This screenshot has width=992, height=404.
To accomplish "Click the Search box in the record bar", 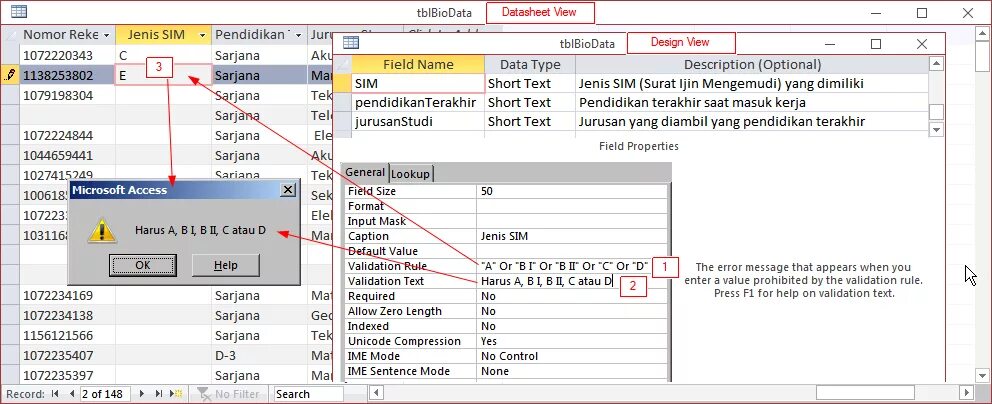I will [308, 394].
